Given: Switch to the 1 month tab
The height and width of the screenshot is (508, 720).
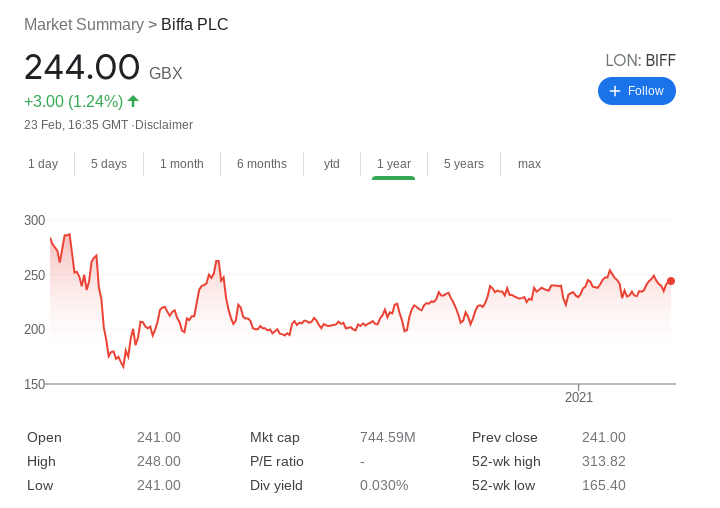Looking at the screenshot, I should pyautogui.click(x=182, y=164).
